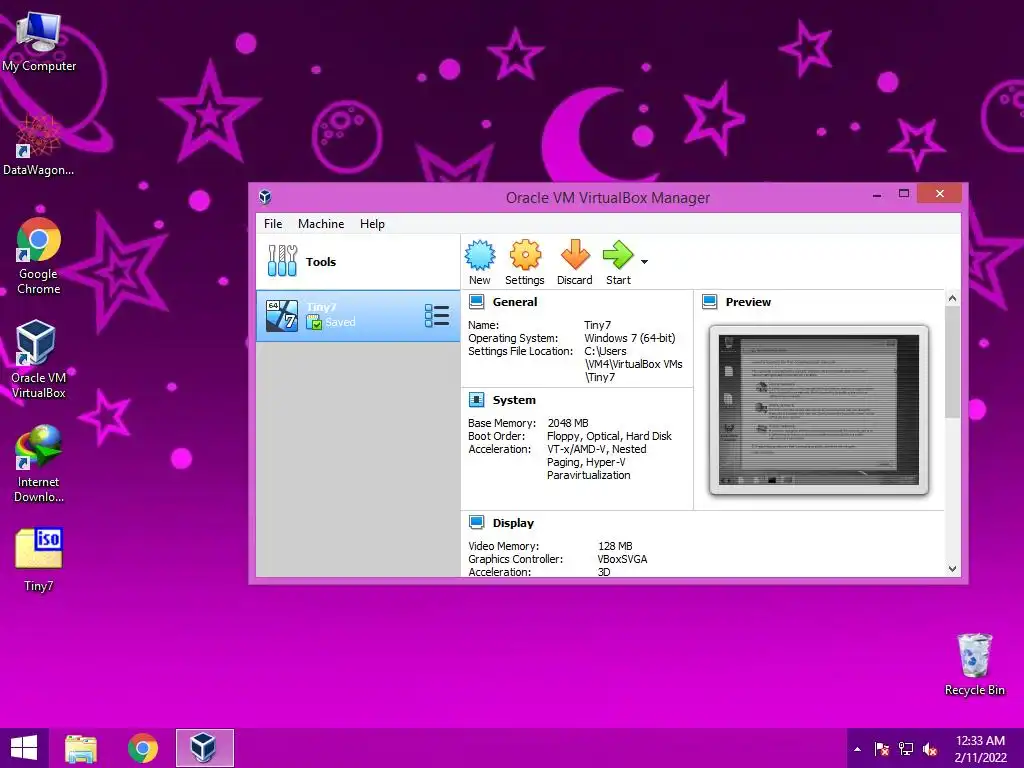
Task: Discard saved state with the orange arrow
Action: [x=575, y=255]
